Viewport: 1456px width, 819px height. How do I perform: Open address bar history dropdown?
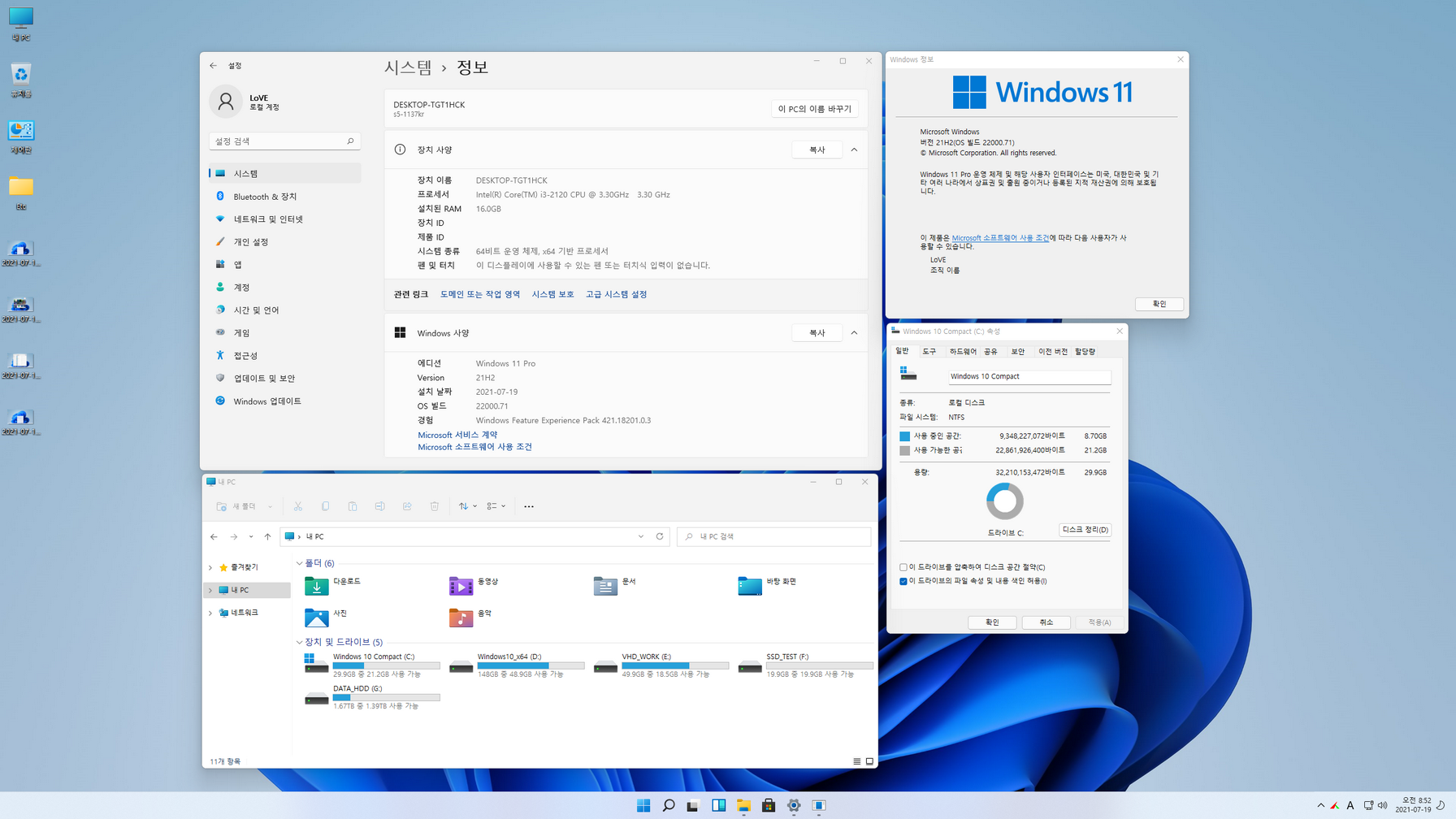click(641, 536)
